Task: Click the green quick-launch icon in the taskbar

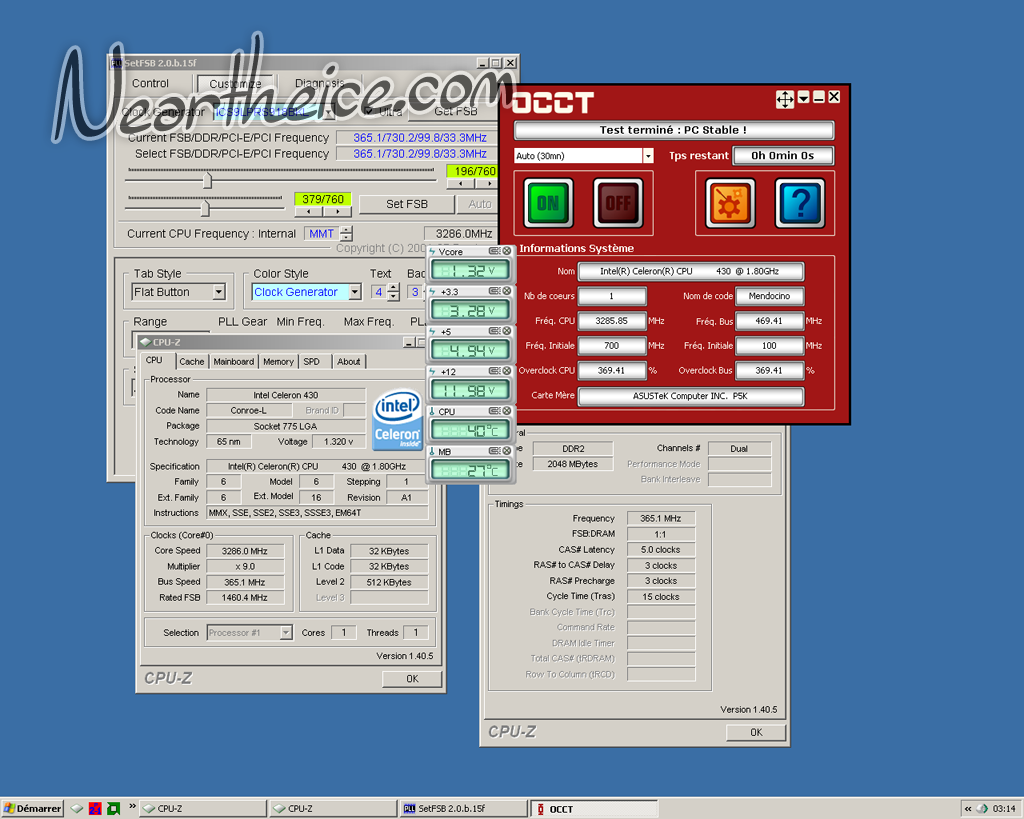Action: [x=114, y=809]
